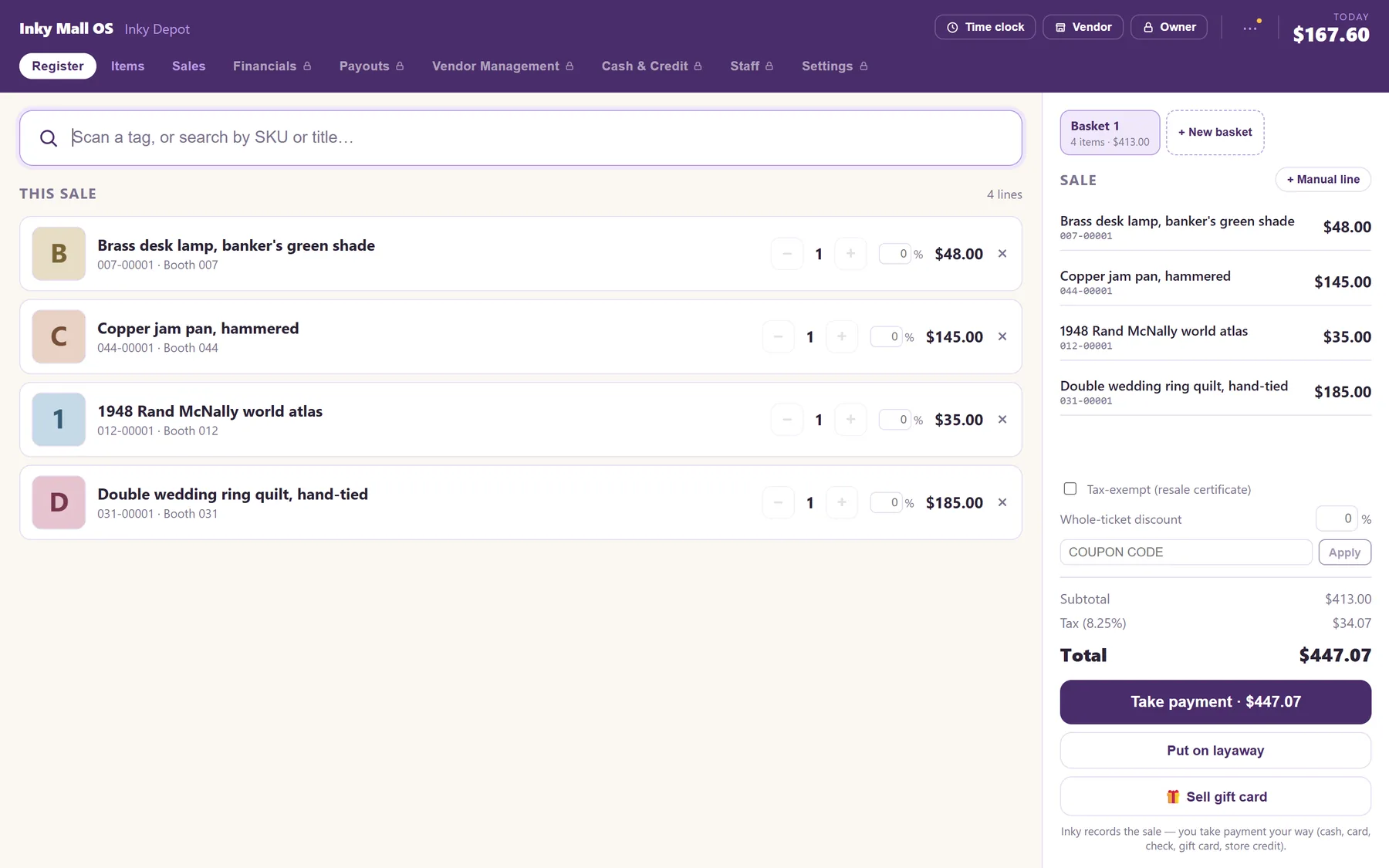
Task: Open the Sales tab
Action: pyautogui.click(x=189, y=66)
